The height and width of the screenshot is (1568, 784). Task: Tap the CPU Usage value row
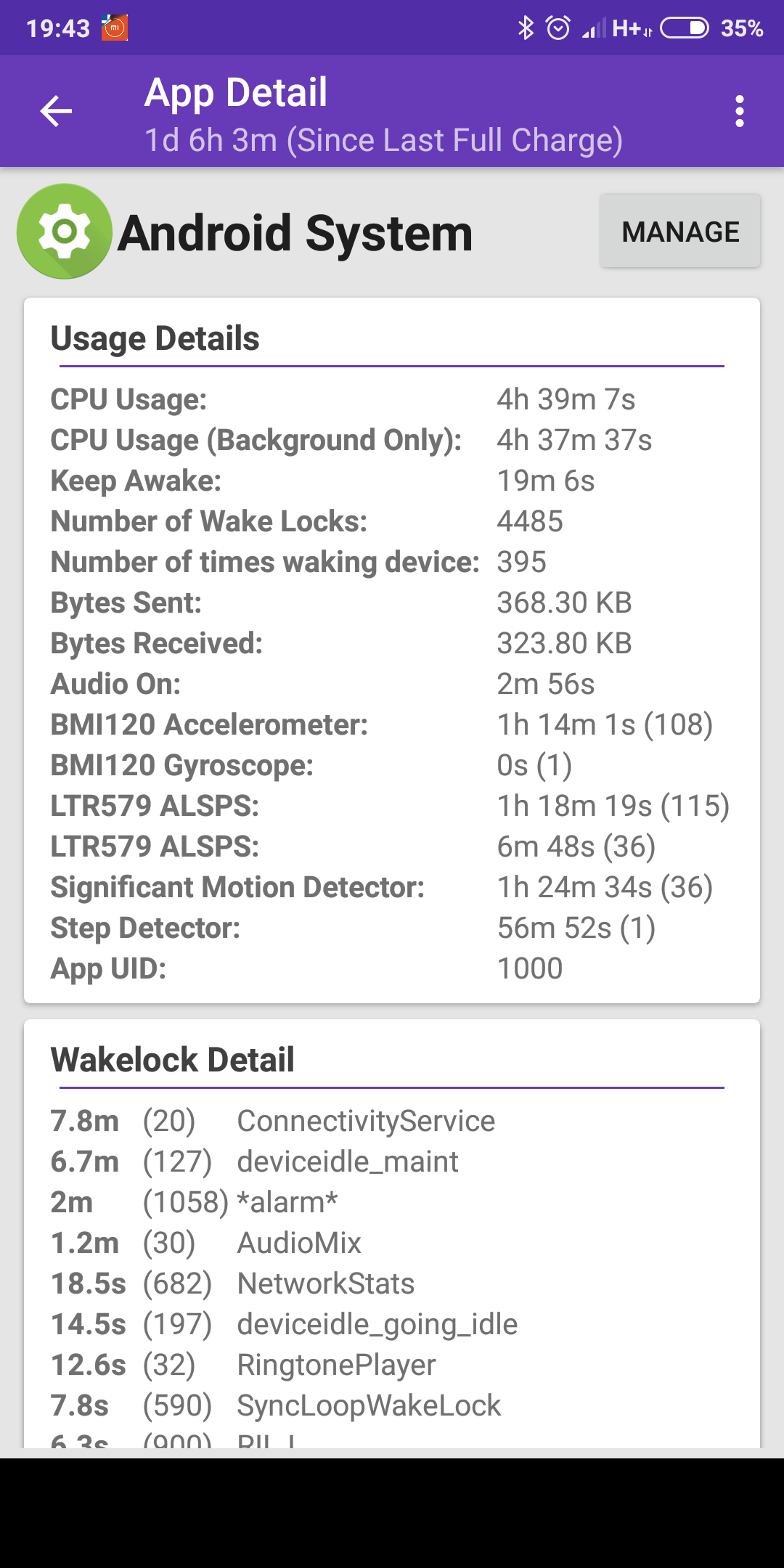(392, 399)
